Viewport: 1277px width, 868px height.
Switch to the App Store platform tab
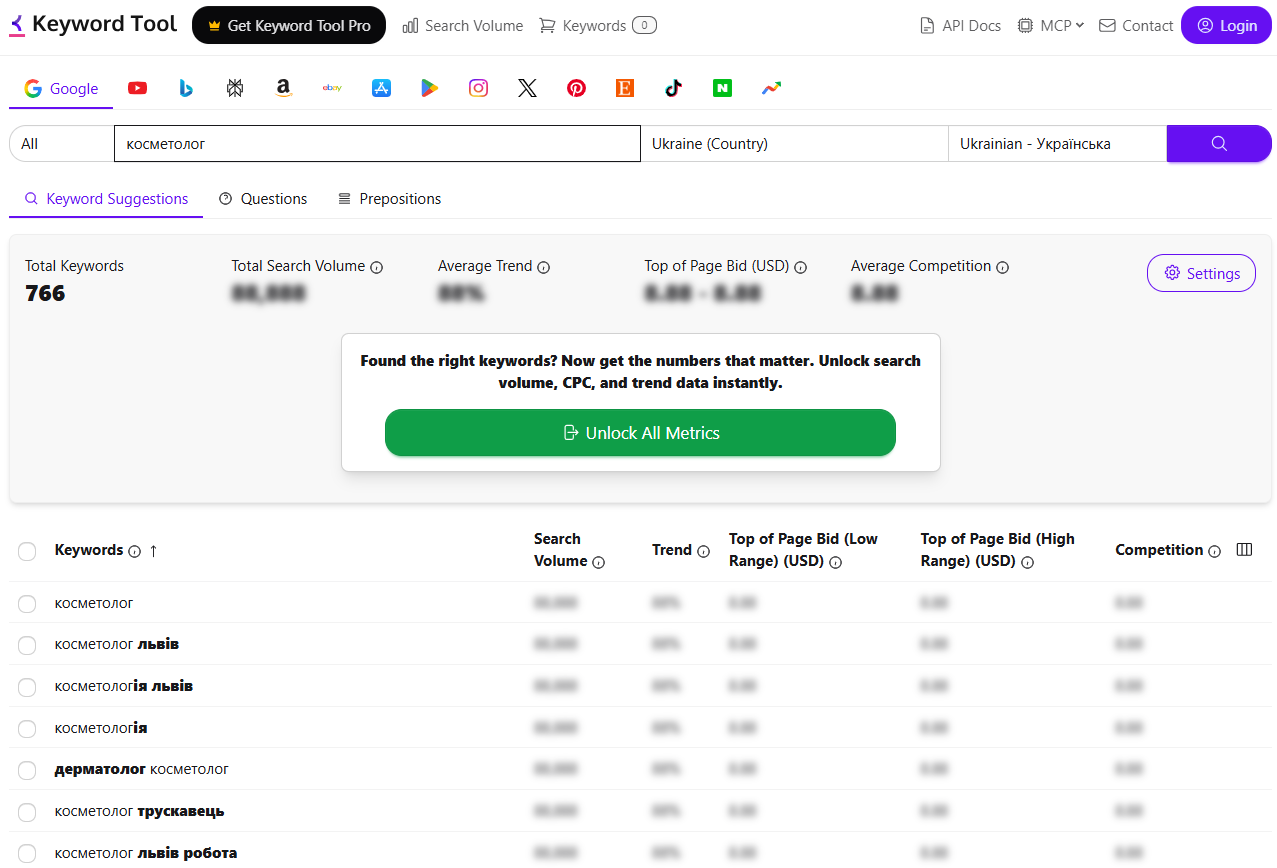point(381,88)
